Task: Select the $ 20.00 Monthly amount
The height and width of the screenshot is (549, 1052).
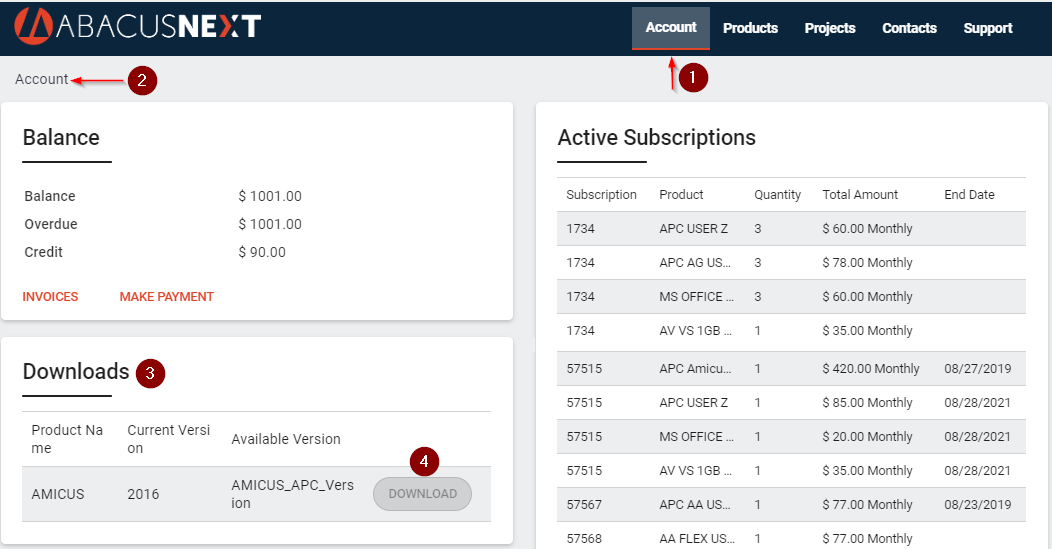Action: tap(867, 437)
